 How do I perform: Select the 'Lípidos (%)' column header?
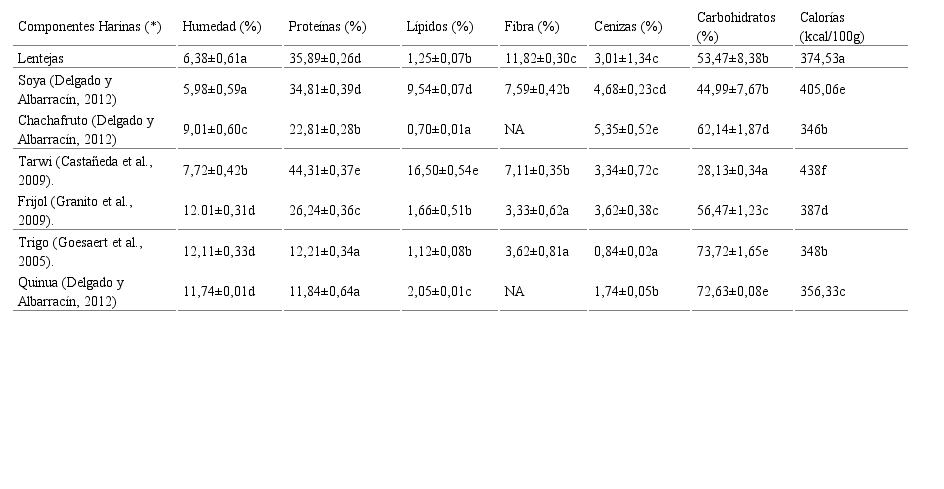[x=440, y=26]
